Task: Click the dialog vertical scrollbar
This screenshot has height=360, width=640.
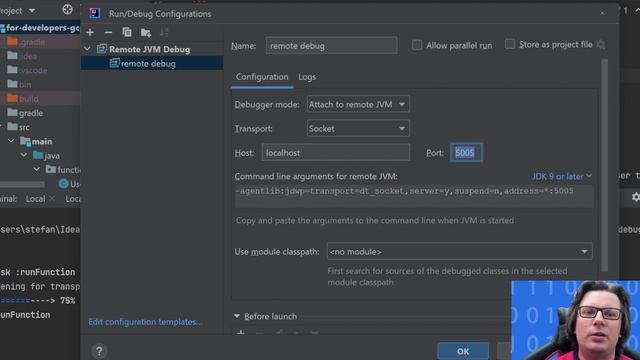Action: [x=604, y=165]
